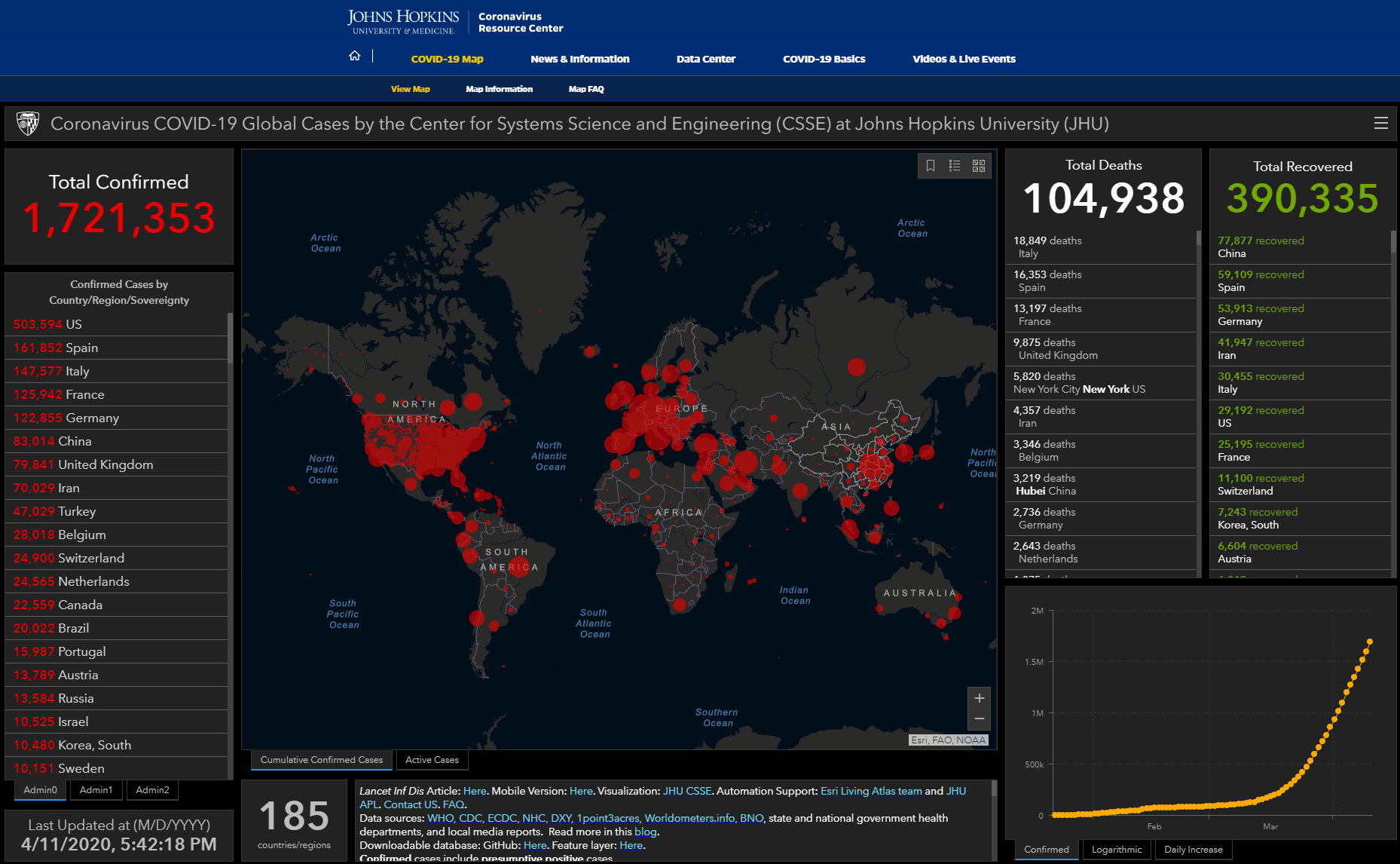This screenshot has height=864, width=1400.
Task: Switch the map to Active Cases layer
Action: (x=432, y=760)
